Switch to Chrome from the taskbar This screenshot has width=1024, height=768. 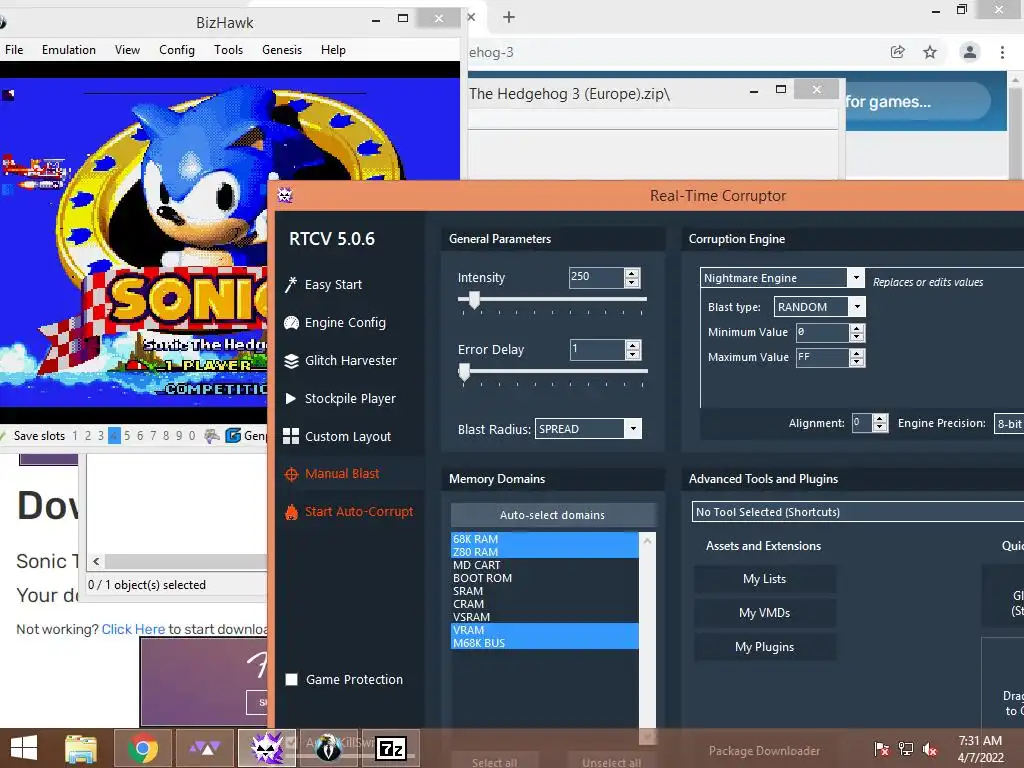coord(142,748)
